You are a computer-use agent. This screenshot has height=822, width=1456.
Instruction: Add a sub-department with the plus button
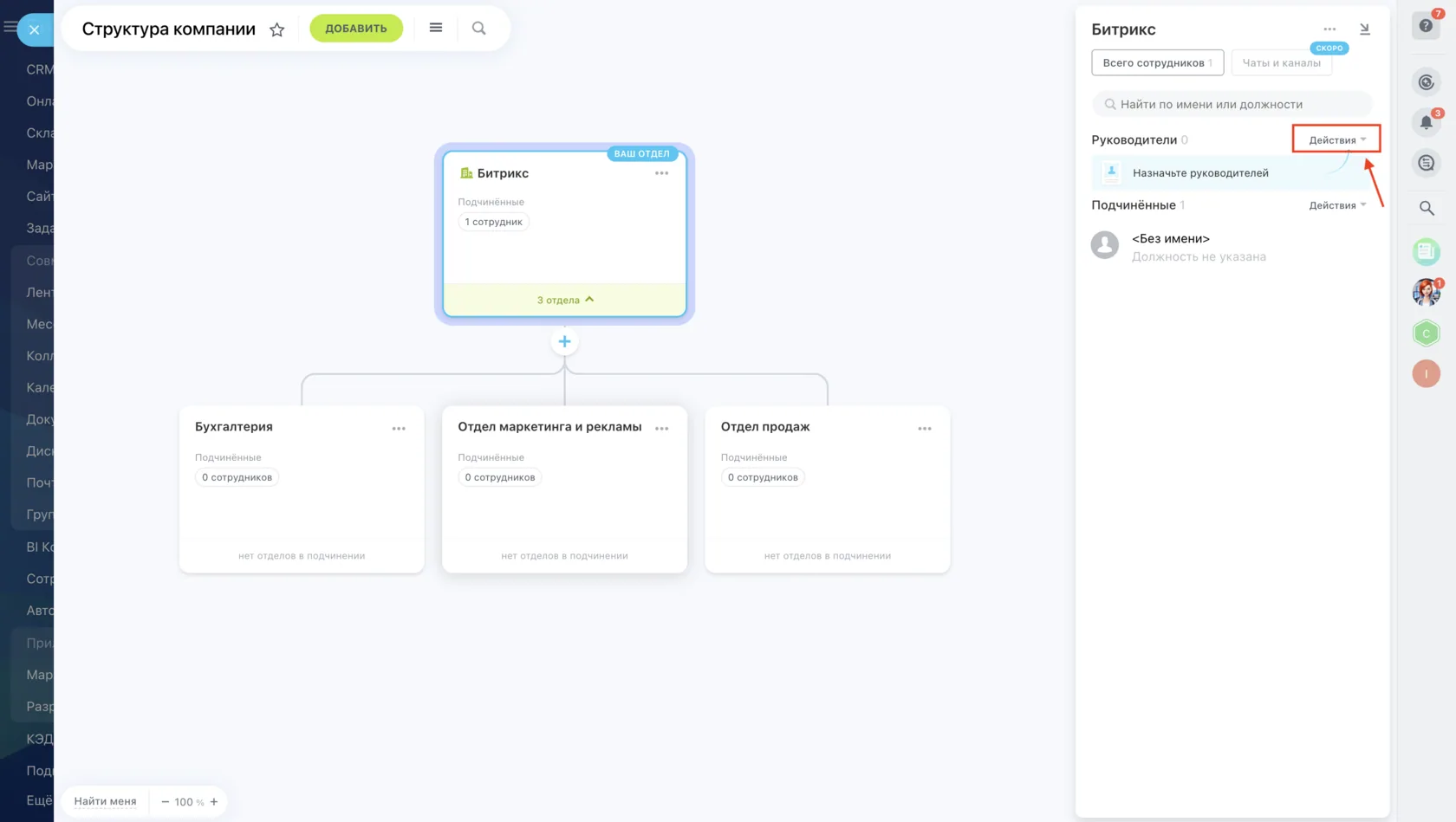(564, 342)
